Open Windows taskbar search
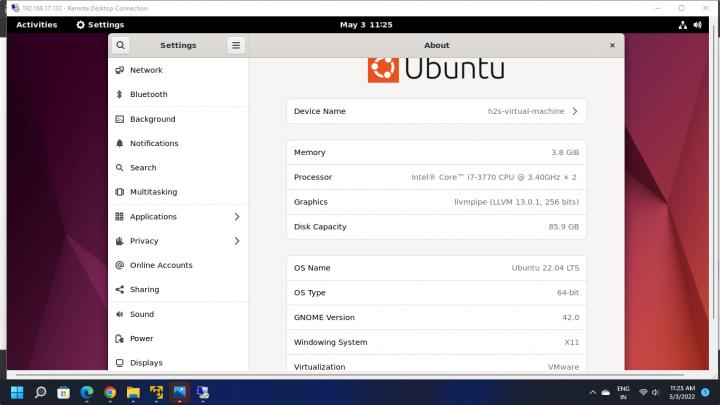720x405 pixels. click(40, 392)
